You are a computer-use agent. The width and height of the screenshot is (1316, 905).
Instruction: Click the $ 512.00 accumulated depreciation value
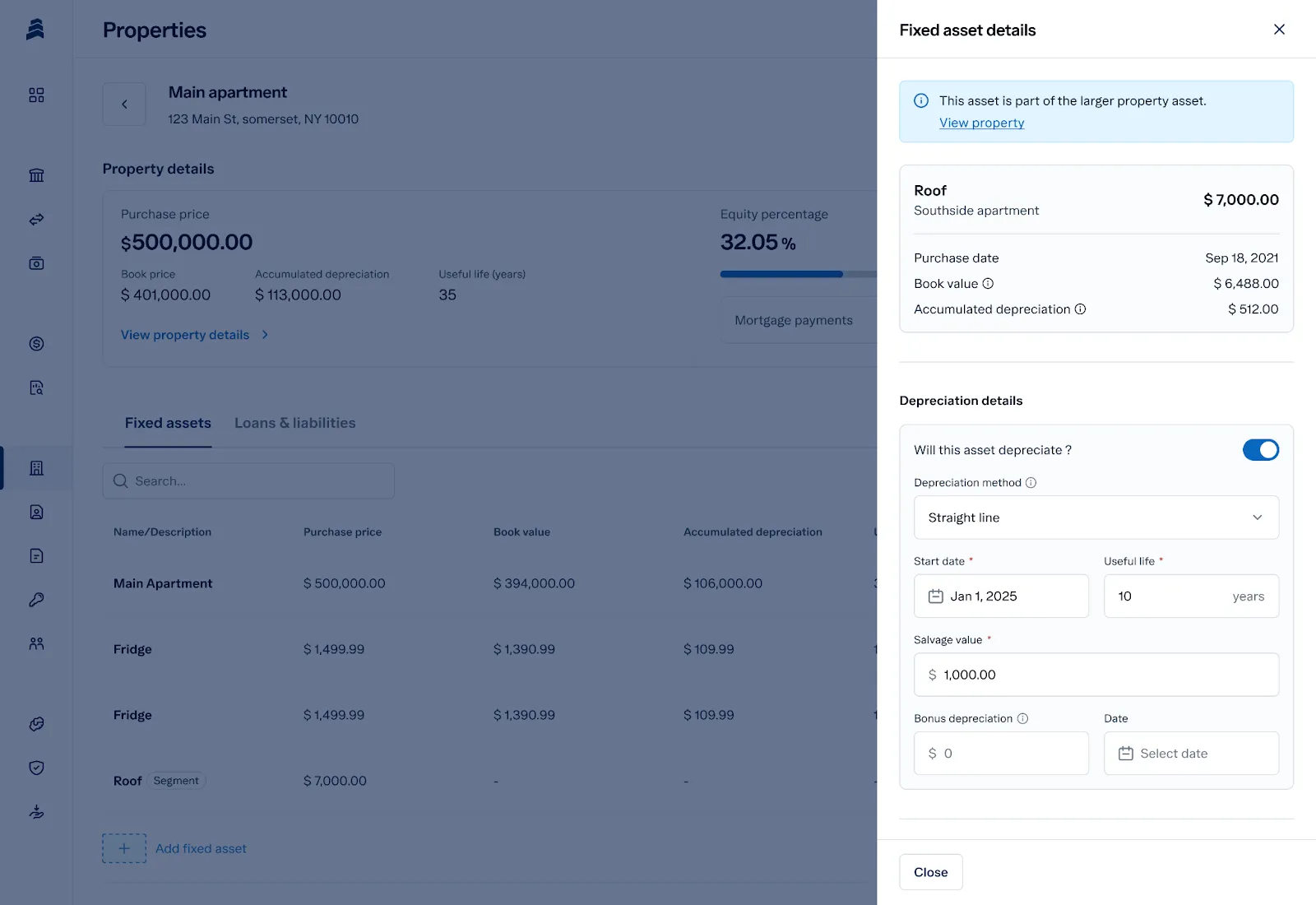(1253, 309)
